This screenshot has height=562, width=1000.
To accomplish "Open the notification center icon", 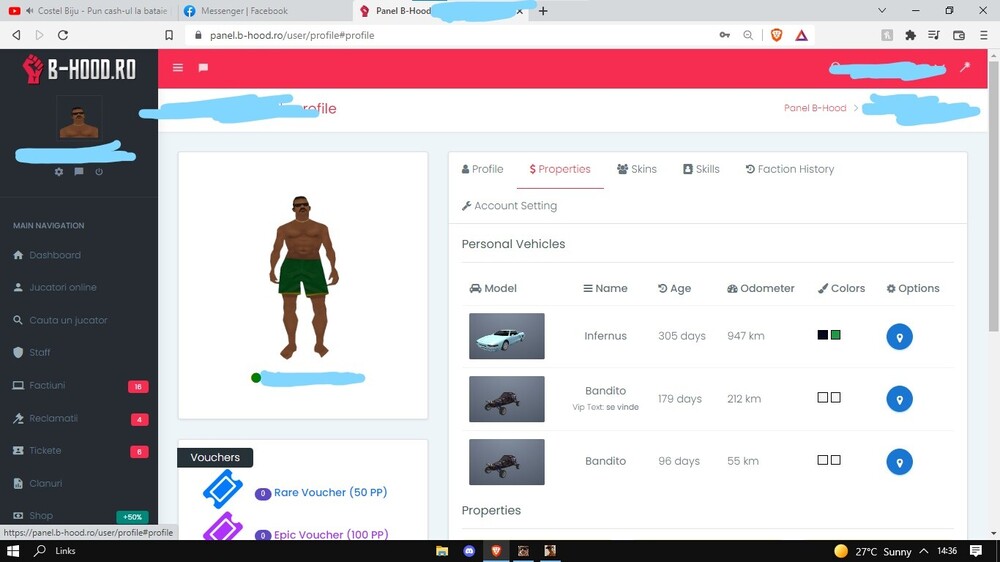I will (976, 551).
